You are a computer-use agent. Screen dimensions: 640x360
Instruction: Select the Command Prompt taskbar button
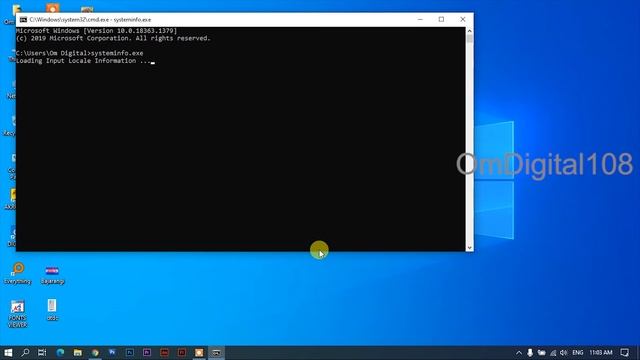[216, 352]
